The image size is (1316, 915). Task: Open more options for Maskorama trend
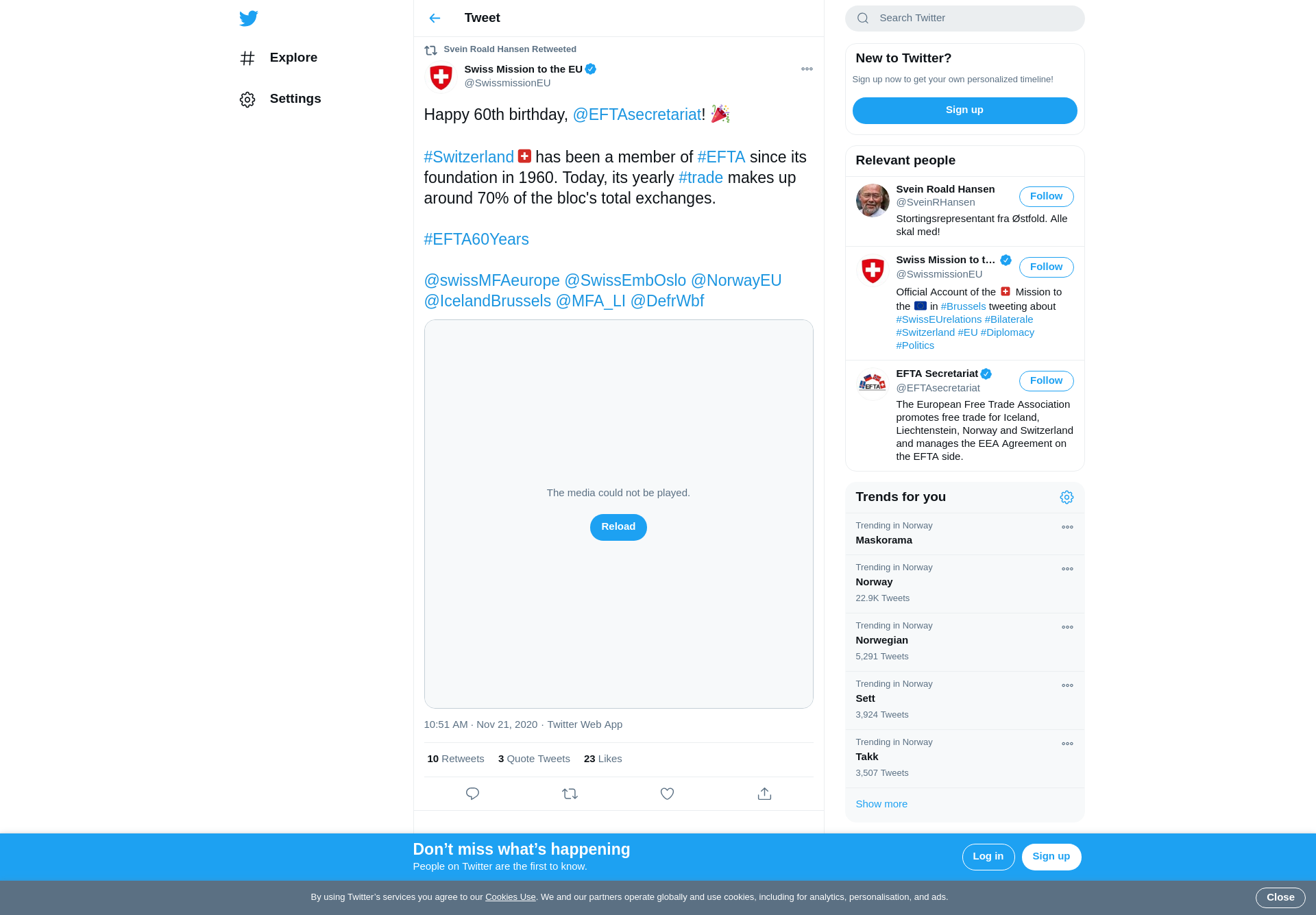coord(1067,528)
